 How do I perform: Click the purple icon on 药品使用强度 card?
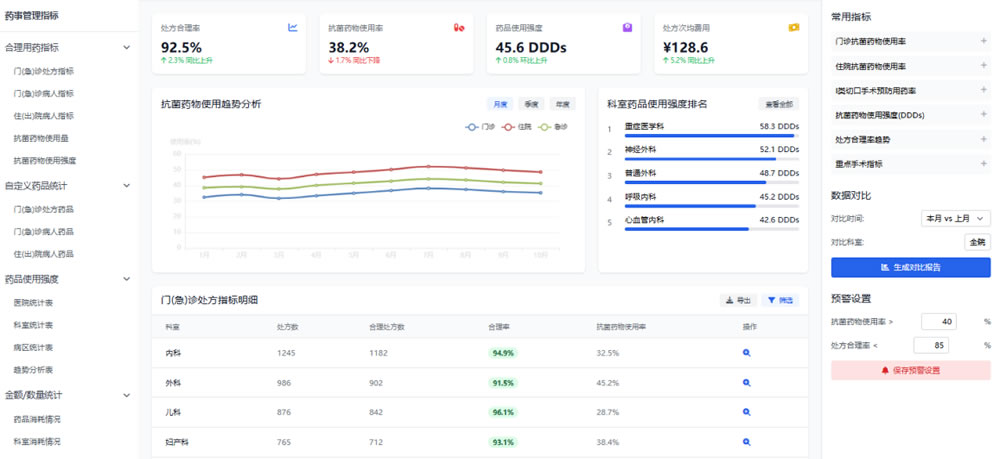point(628,27)
